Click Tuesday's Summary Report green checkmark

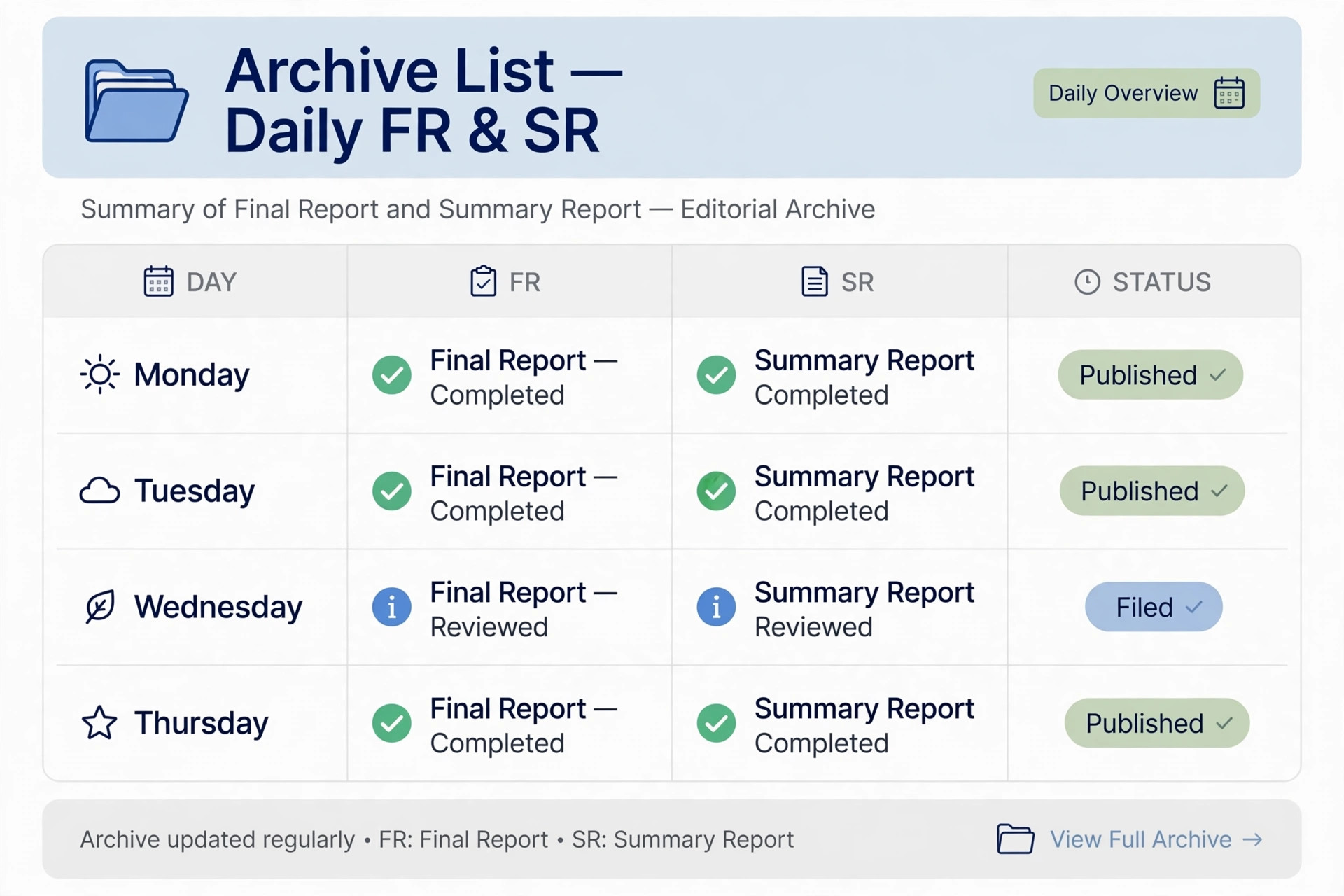click(716, 491)
